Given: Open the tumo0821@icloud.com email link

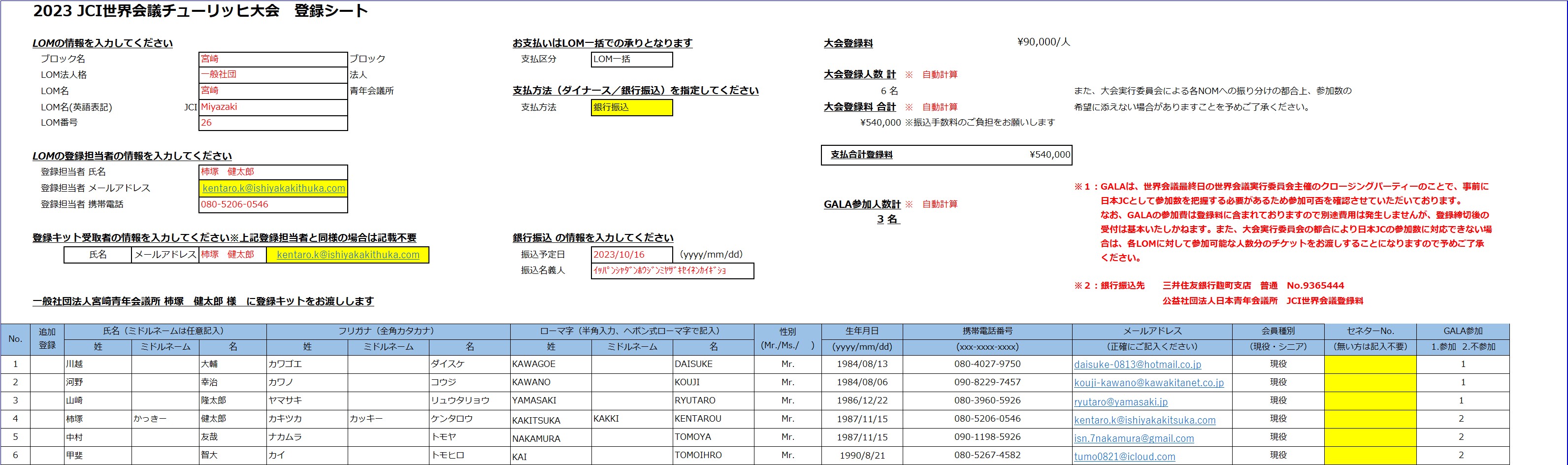Looking at the screenshot, I should tap(1124, 457).
